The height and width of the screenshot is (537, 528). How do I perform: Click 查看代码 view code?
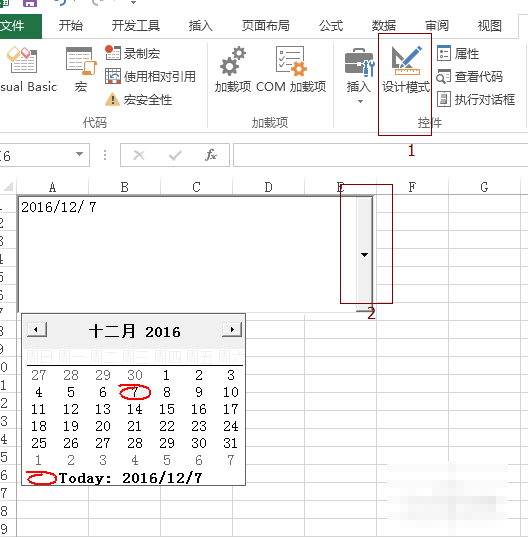[469, 77]
